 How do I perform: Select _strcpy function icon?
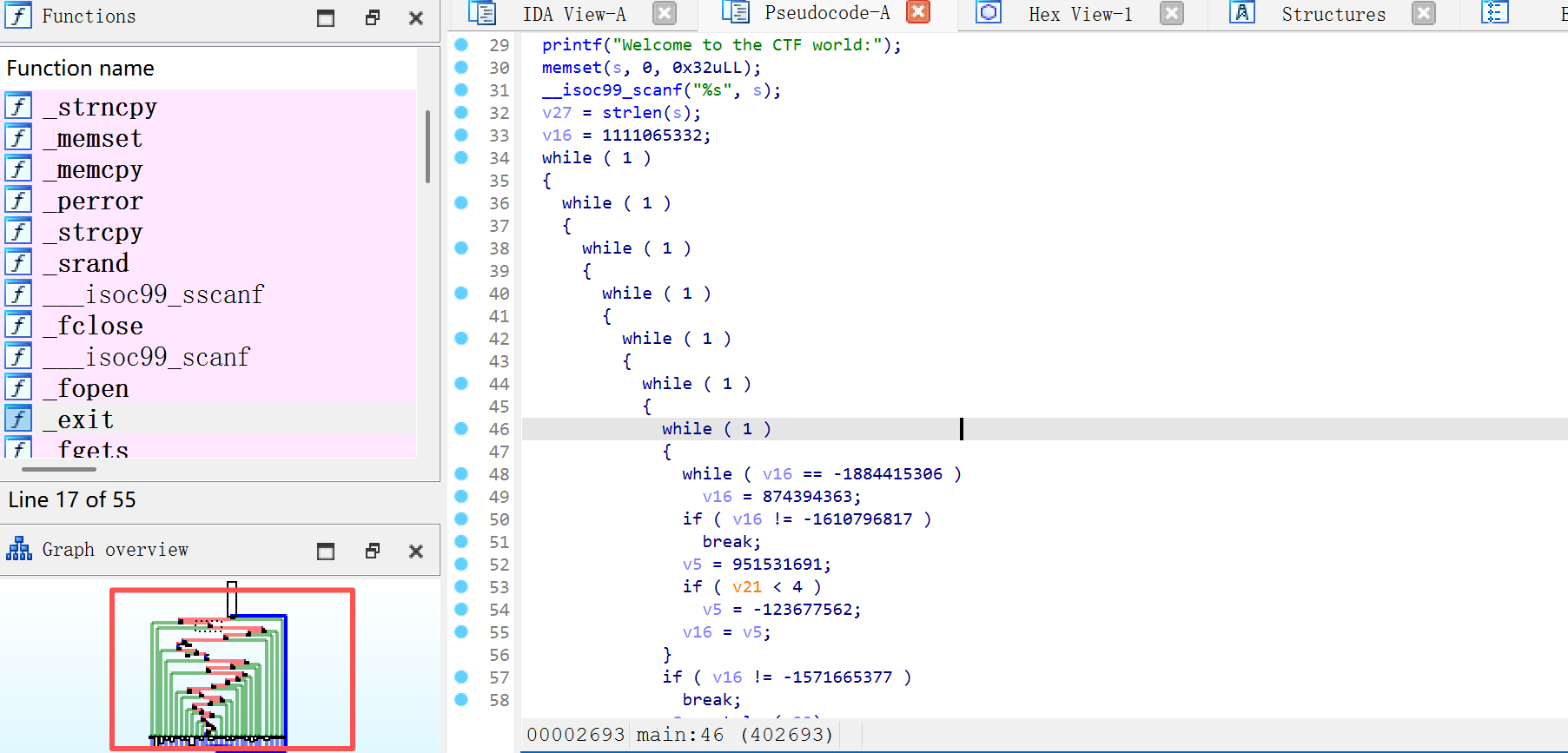click(x=18, y=231)
